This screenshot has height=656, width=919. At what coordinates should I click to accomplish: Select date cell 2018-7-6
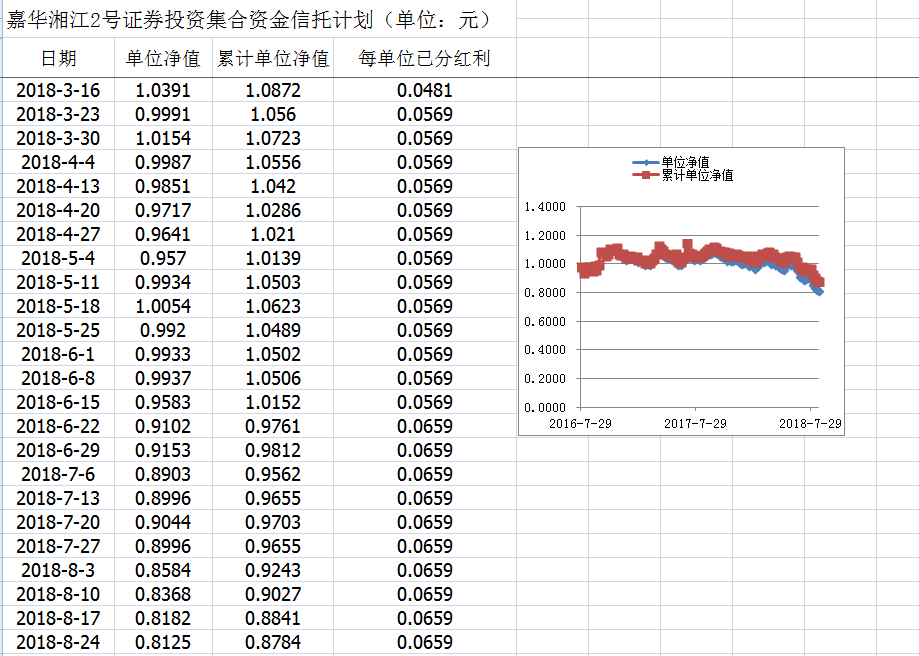tap(59, 475)
